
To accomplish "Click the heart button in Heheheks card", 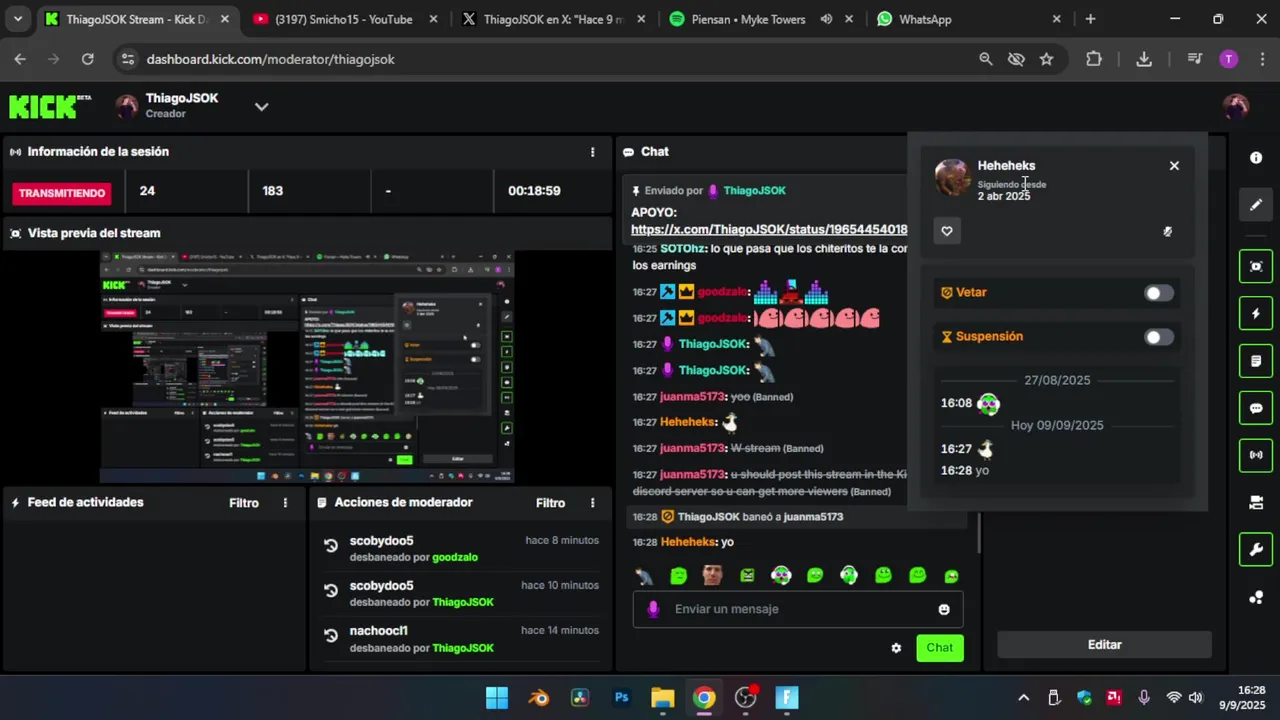I will 947,231.
